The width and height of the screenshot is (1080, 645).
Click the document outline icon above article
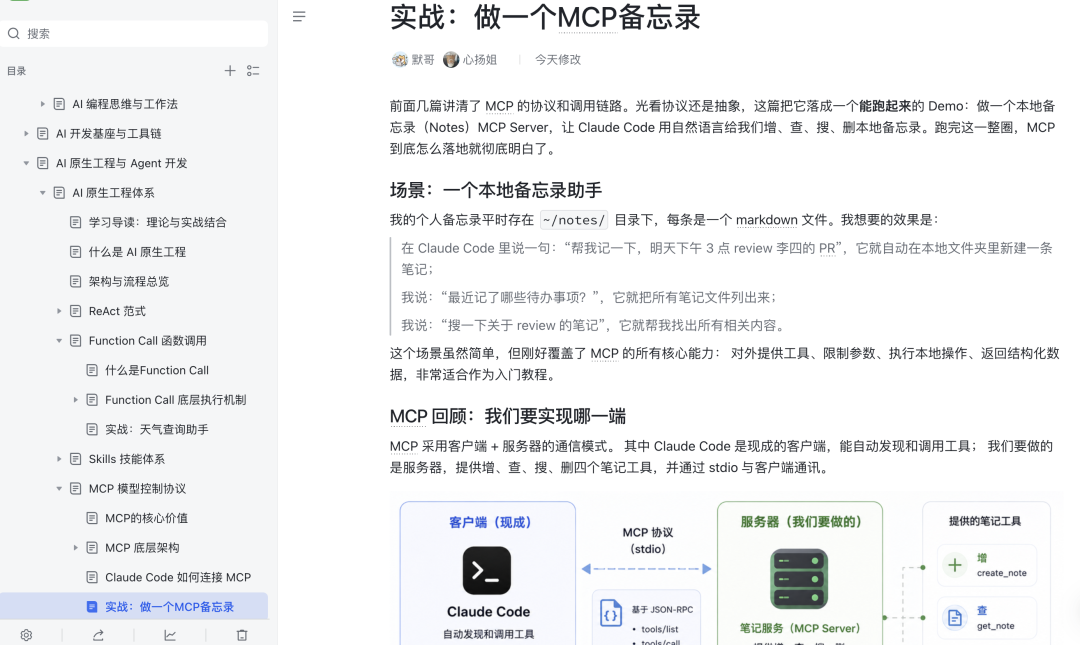point(298,17)
